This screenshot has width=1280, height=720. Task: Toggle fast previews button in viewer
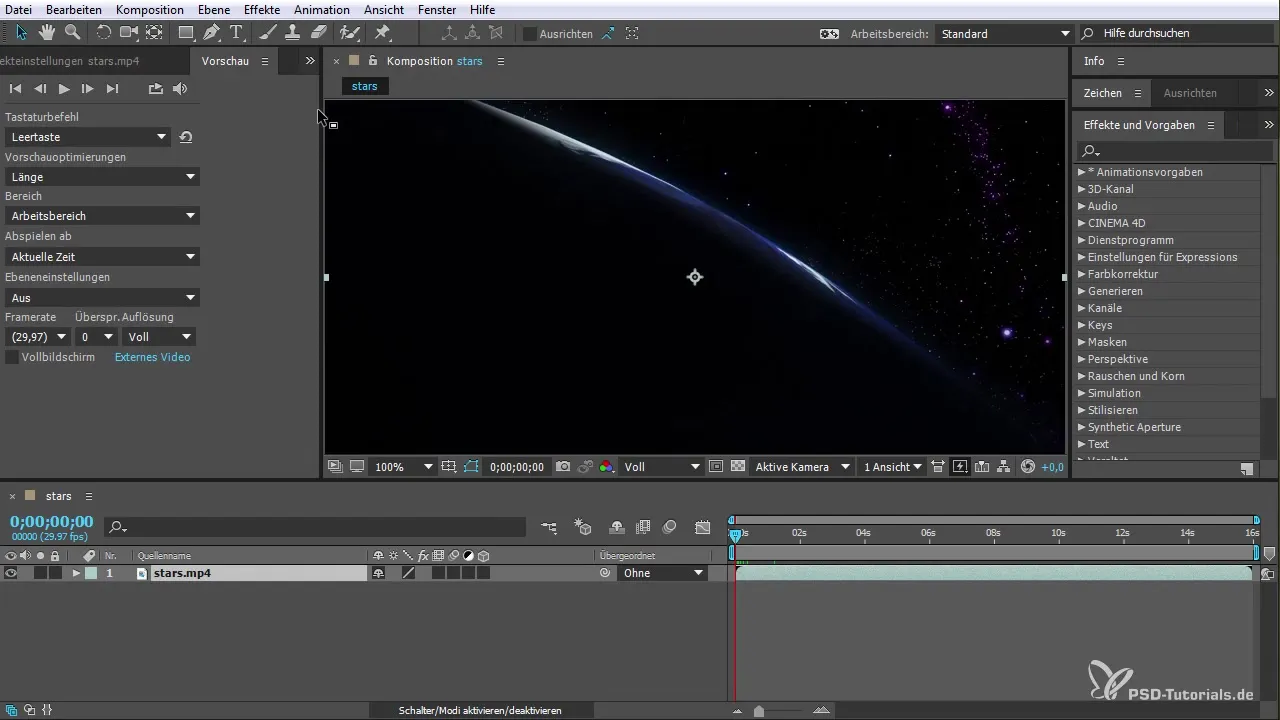(x=960, y=467)
